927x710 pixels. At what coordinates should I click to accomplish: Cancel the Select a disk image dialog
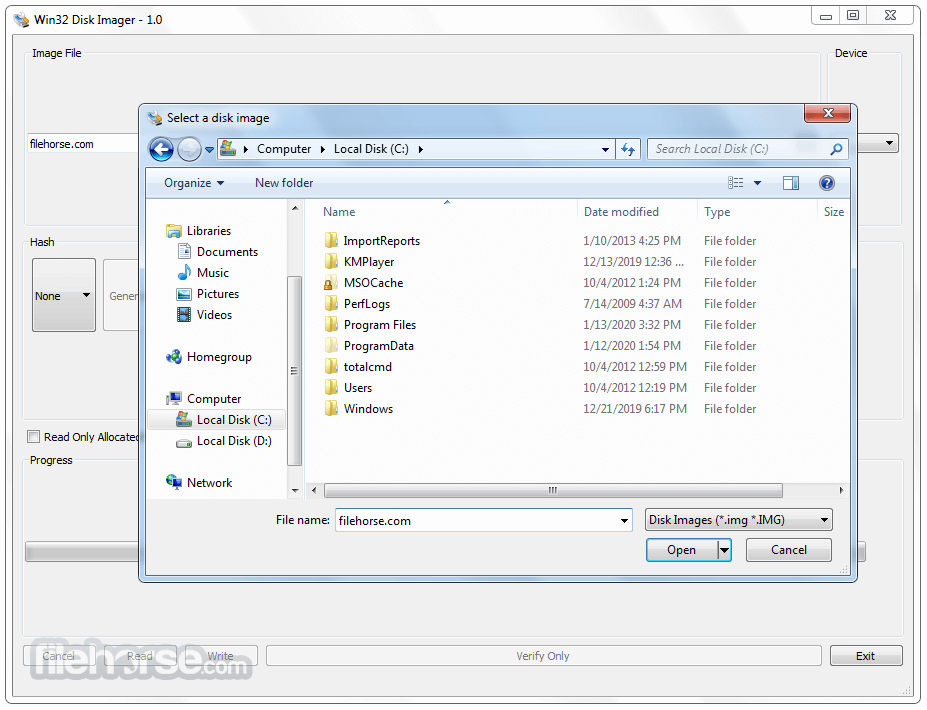point(789,550)
